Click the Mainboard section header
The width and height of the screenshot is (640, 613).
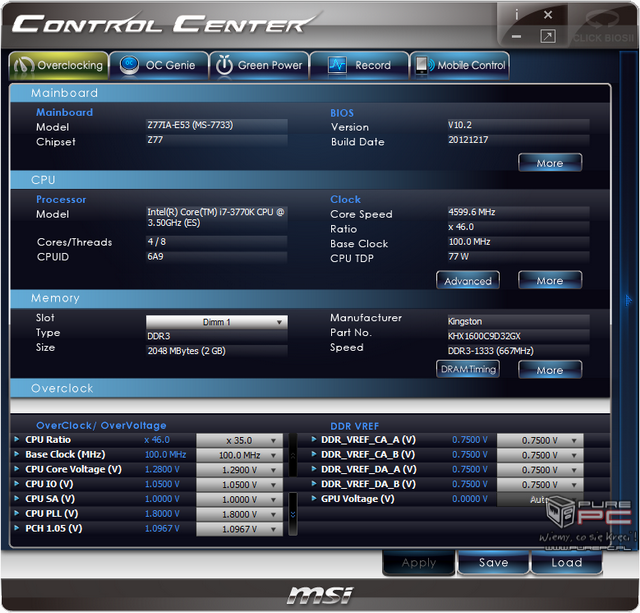click(310, 93)
